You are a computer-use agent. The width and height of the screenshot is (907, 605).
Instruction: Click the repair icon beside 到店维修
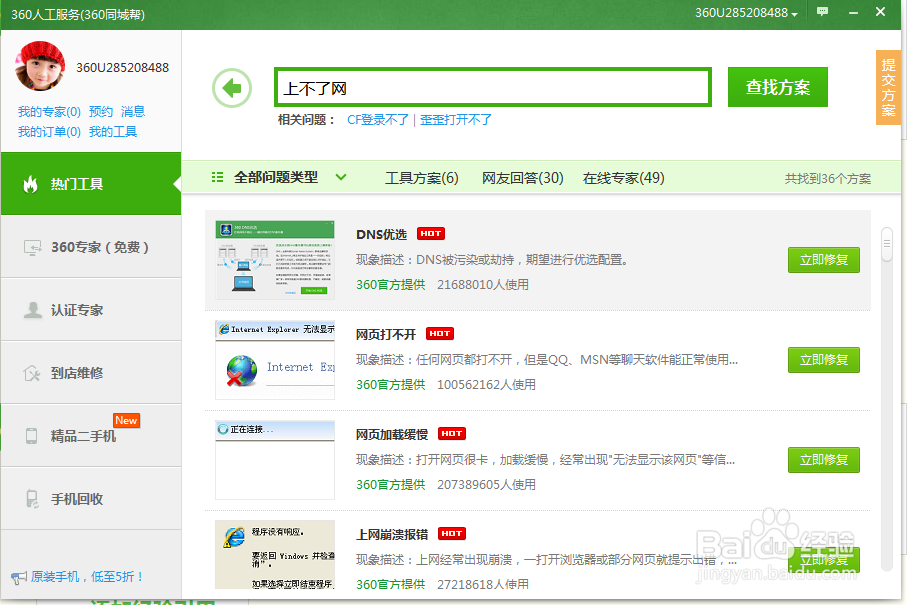click(x=32, y=373)
